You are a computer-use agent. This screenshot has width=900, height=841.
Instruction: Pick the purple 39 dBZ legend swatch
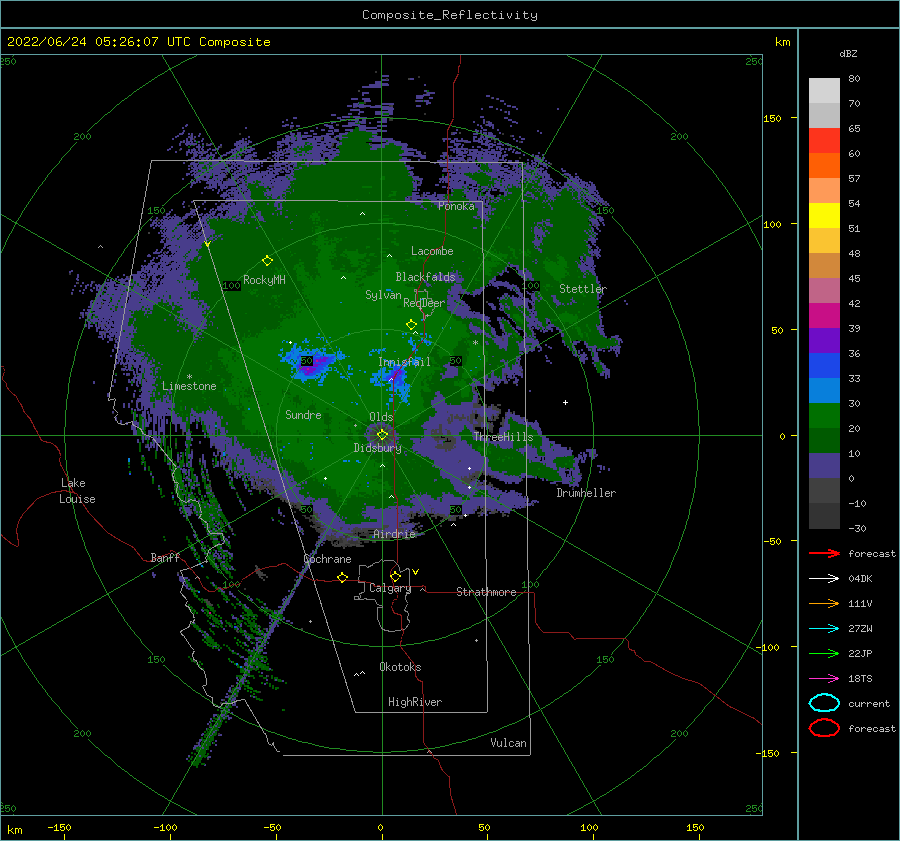824,340
